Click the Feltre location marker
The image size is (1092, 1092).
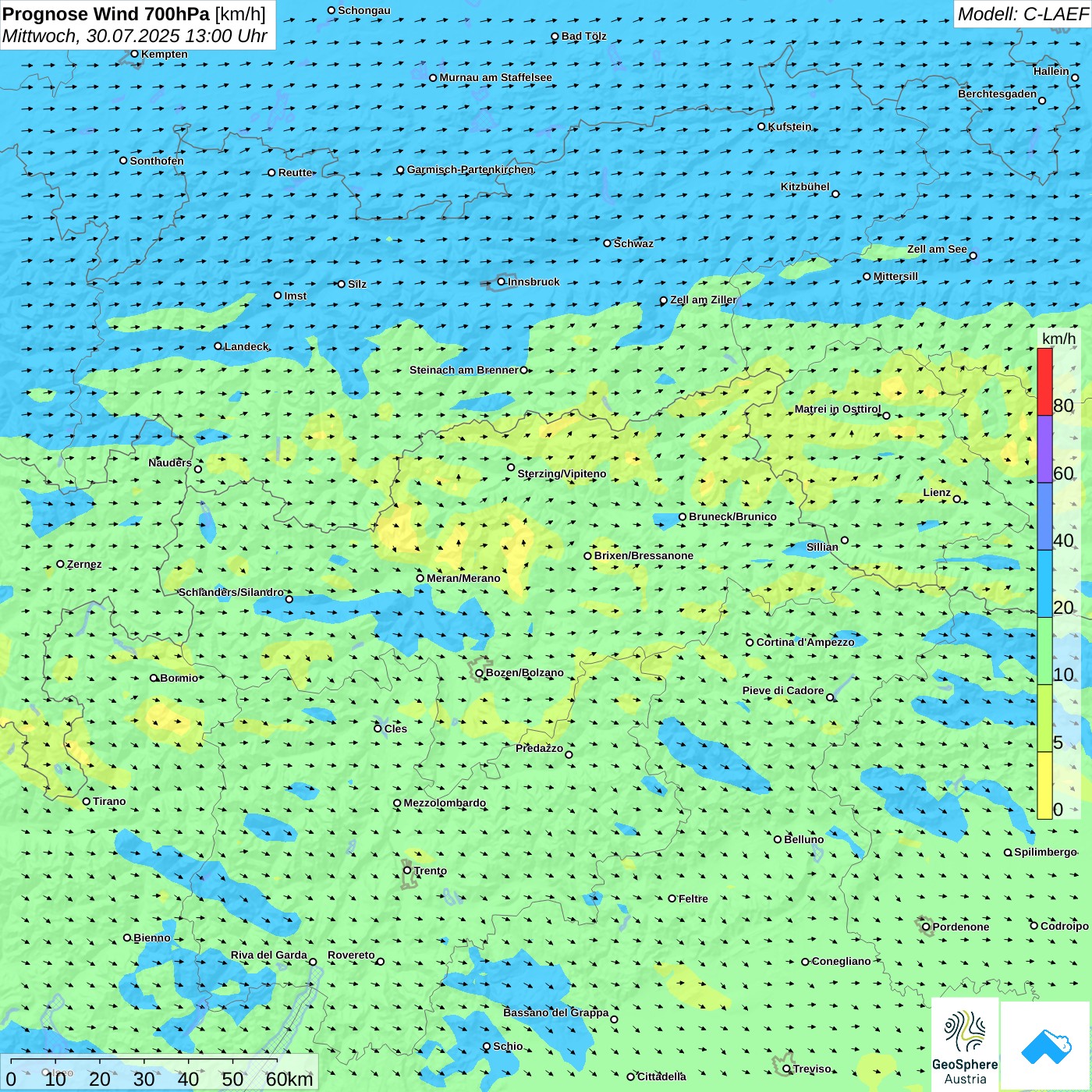(672, 899)
